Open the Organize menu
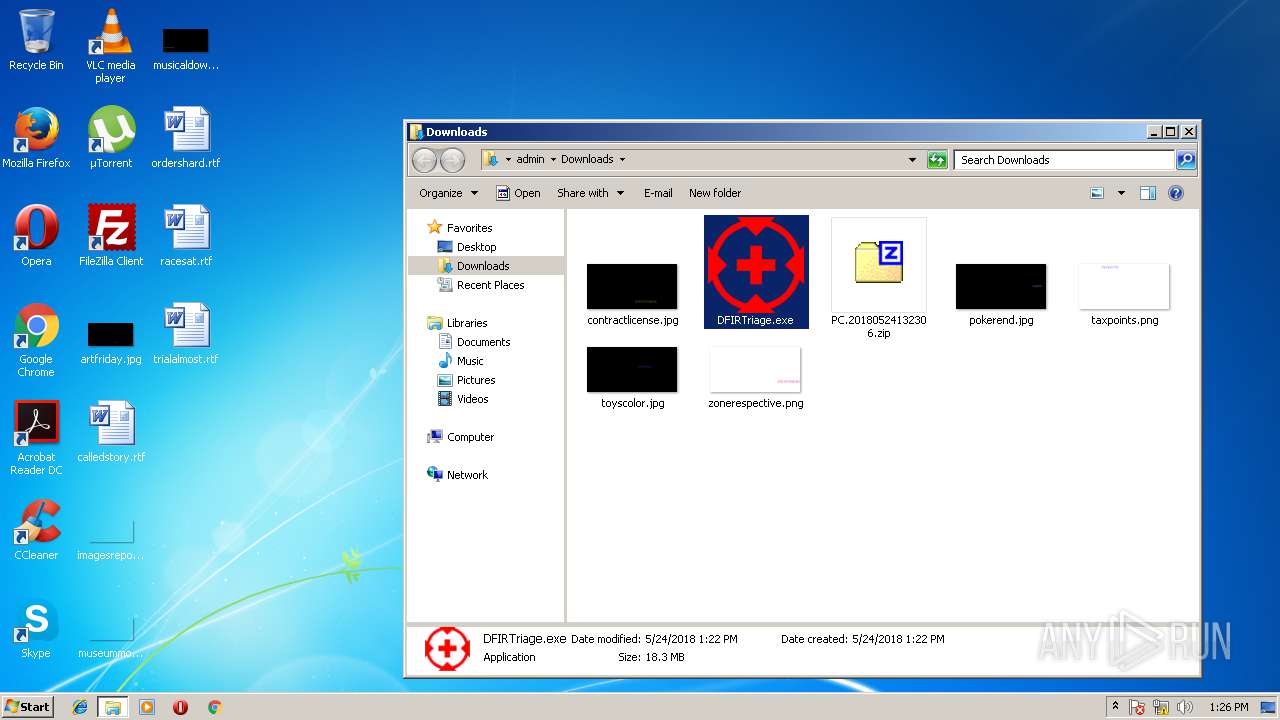 click(x=448, y=193)
